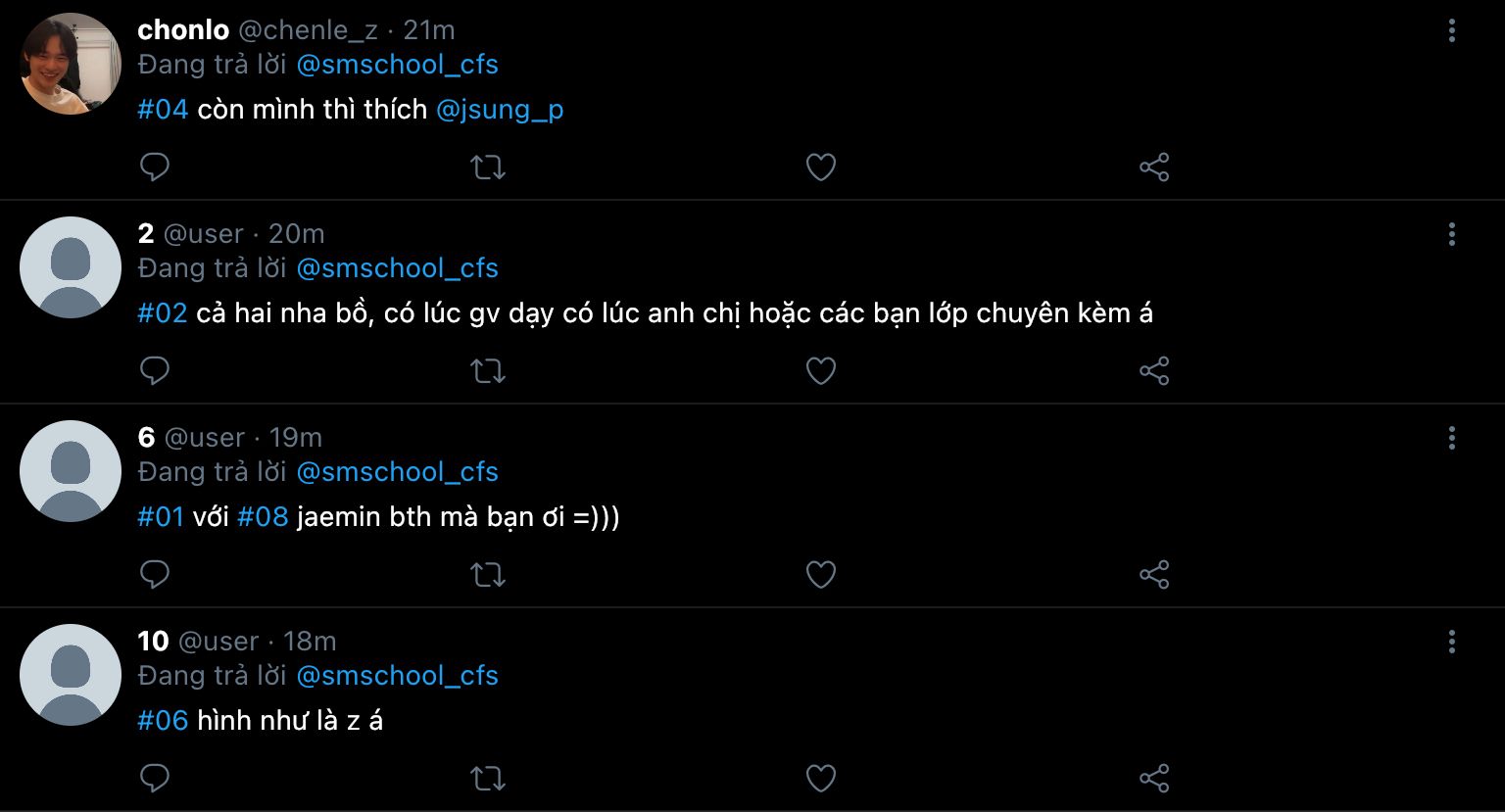Image resolution: width=1505 pixels, height=812 pixels.
Task: Open the @jsung_p mention link
Action: coord(500,110)
